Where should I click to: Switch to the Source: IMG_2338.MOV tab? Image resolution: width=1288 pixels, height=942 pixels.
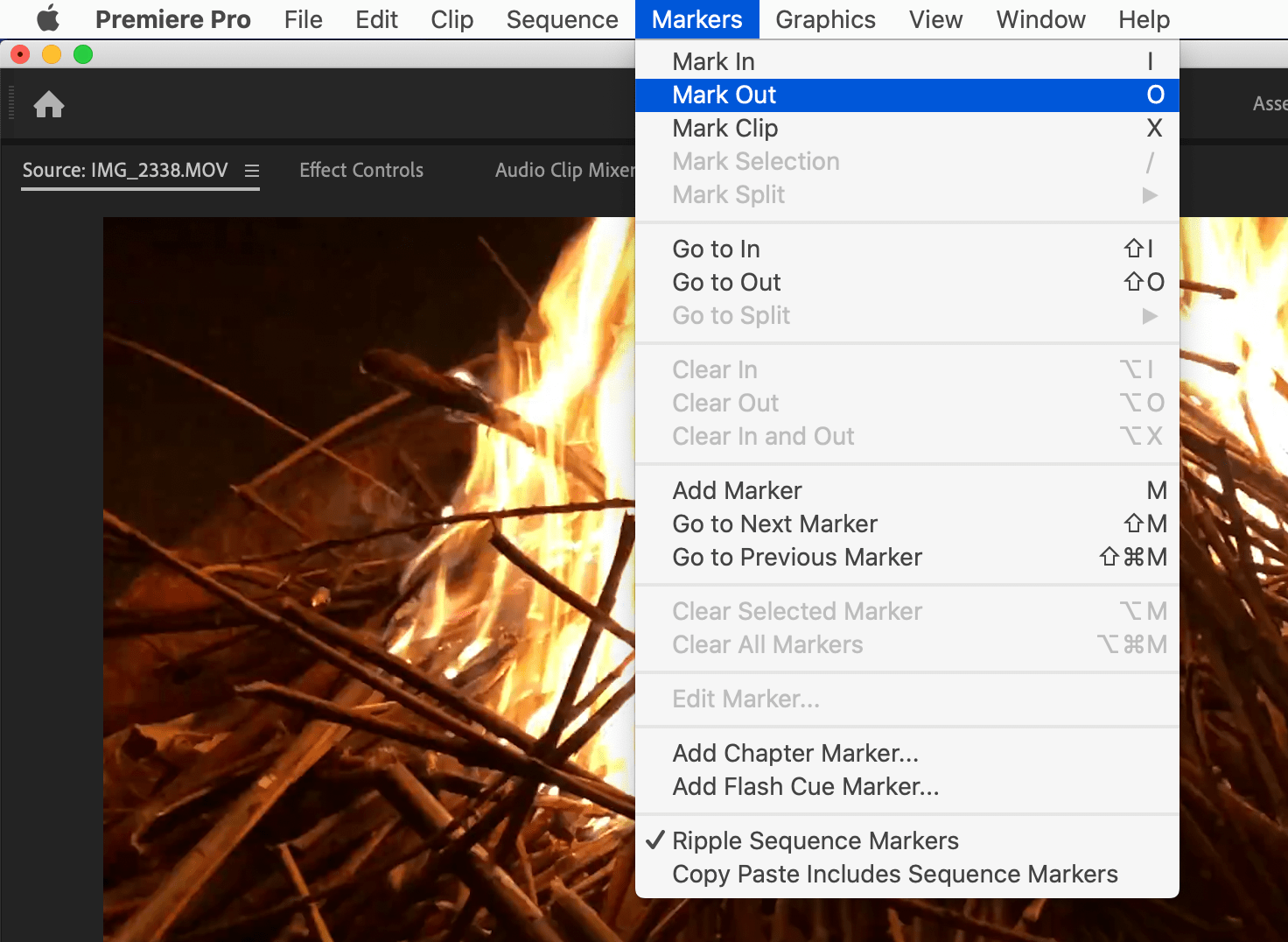(x=125, y=170)
